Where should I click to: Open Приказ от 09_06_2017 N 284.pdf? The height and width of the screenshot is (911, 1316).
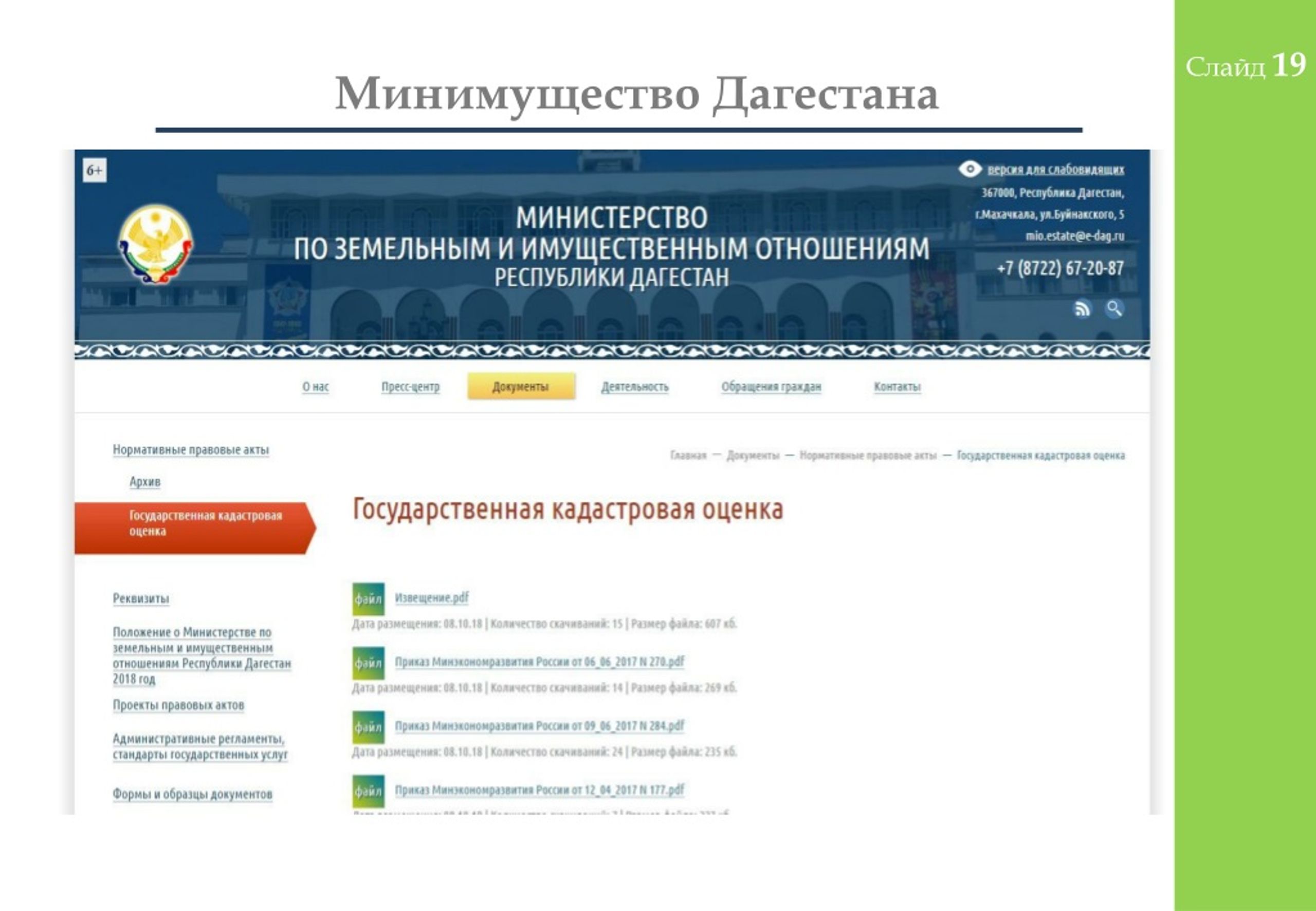click(x=539, y=725)
